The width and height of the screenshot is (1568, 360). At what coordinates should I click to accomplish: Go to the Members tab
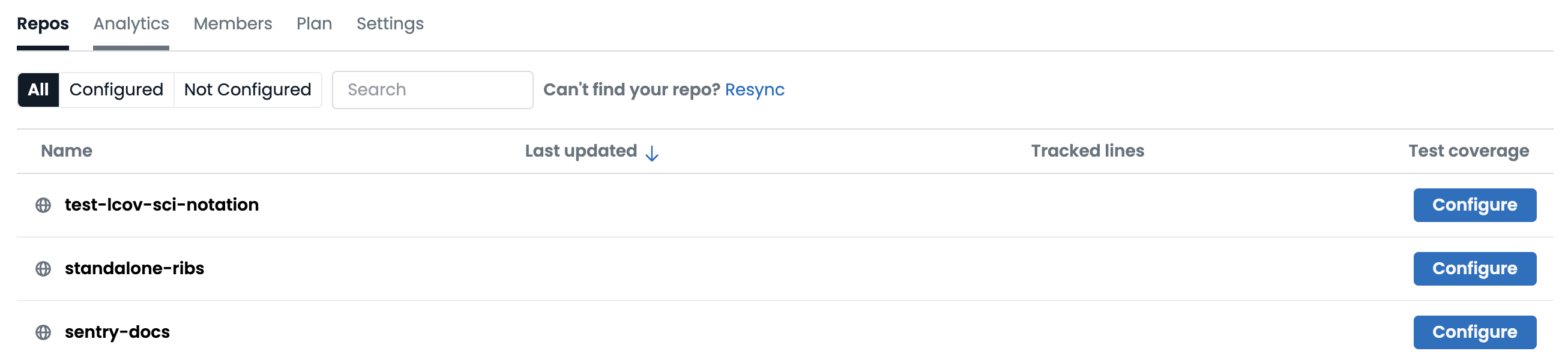(x=232, y=24)
